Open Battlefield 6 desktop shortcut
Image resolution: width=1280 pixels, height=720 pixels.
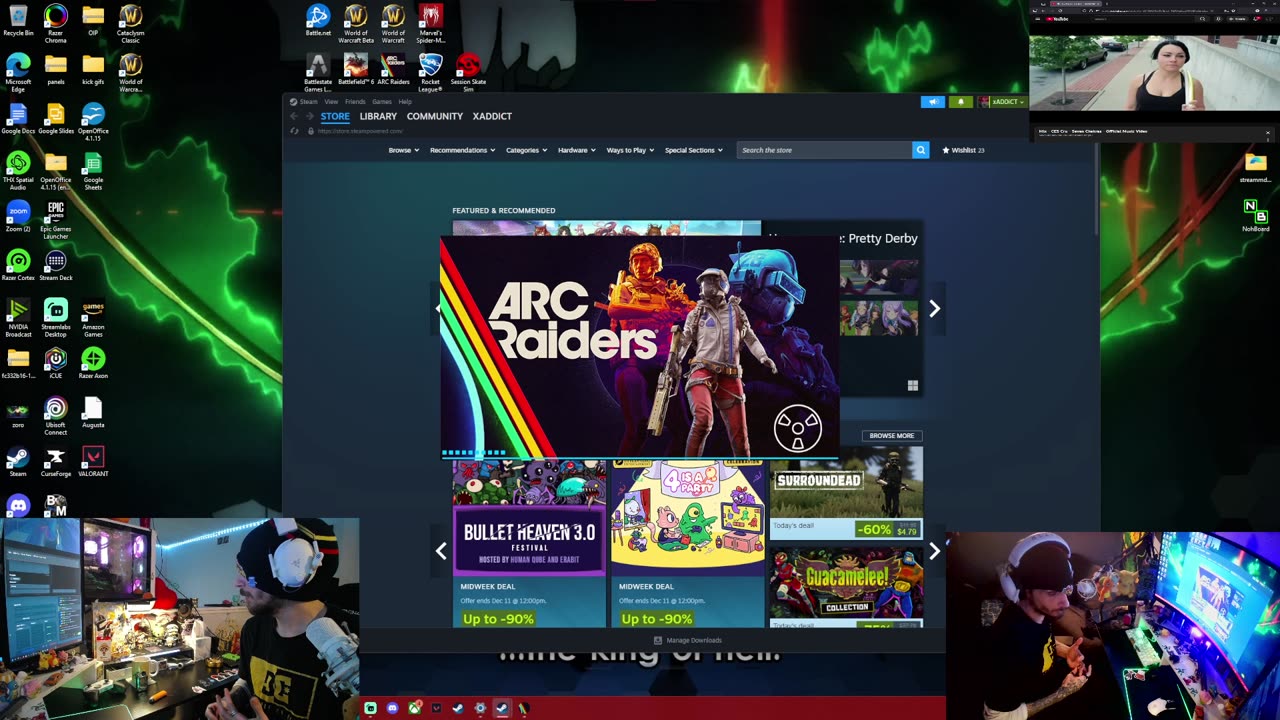tap(355, 70)
